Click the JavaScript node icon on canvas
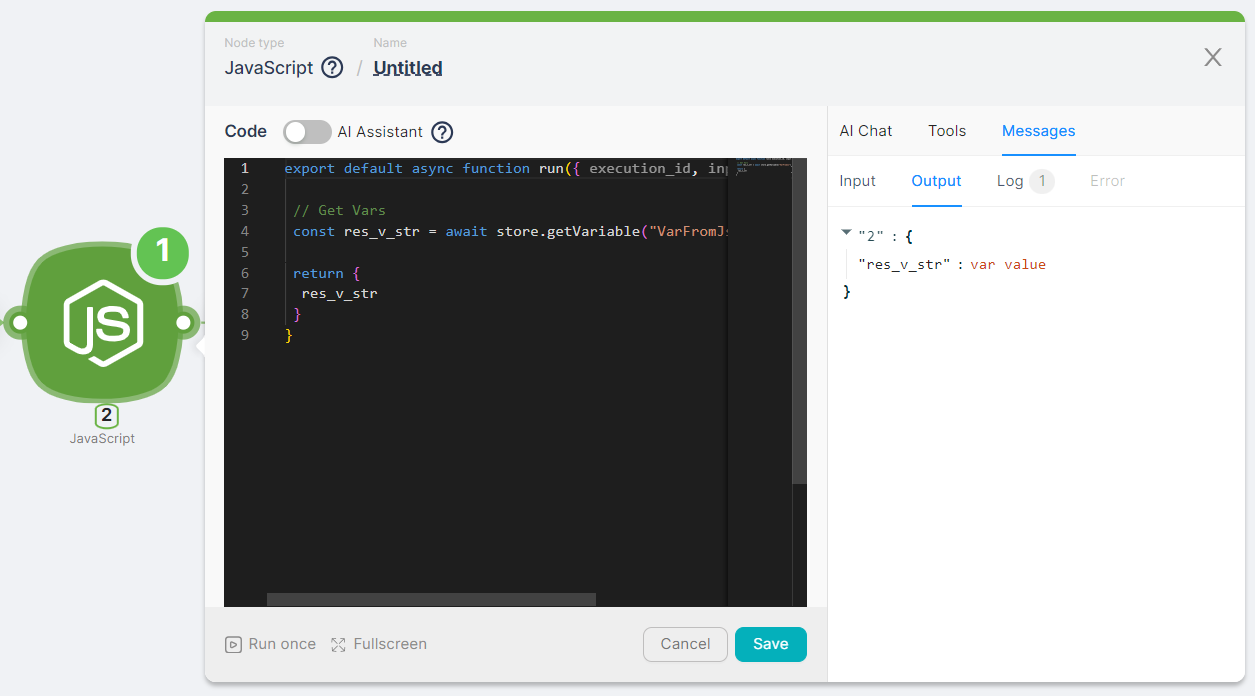Image resolution: width=1255 pixels, height=696 pixels. 102,324
